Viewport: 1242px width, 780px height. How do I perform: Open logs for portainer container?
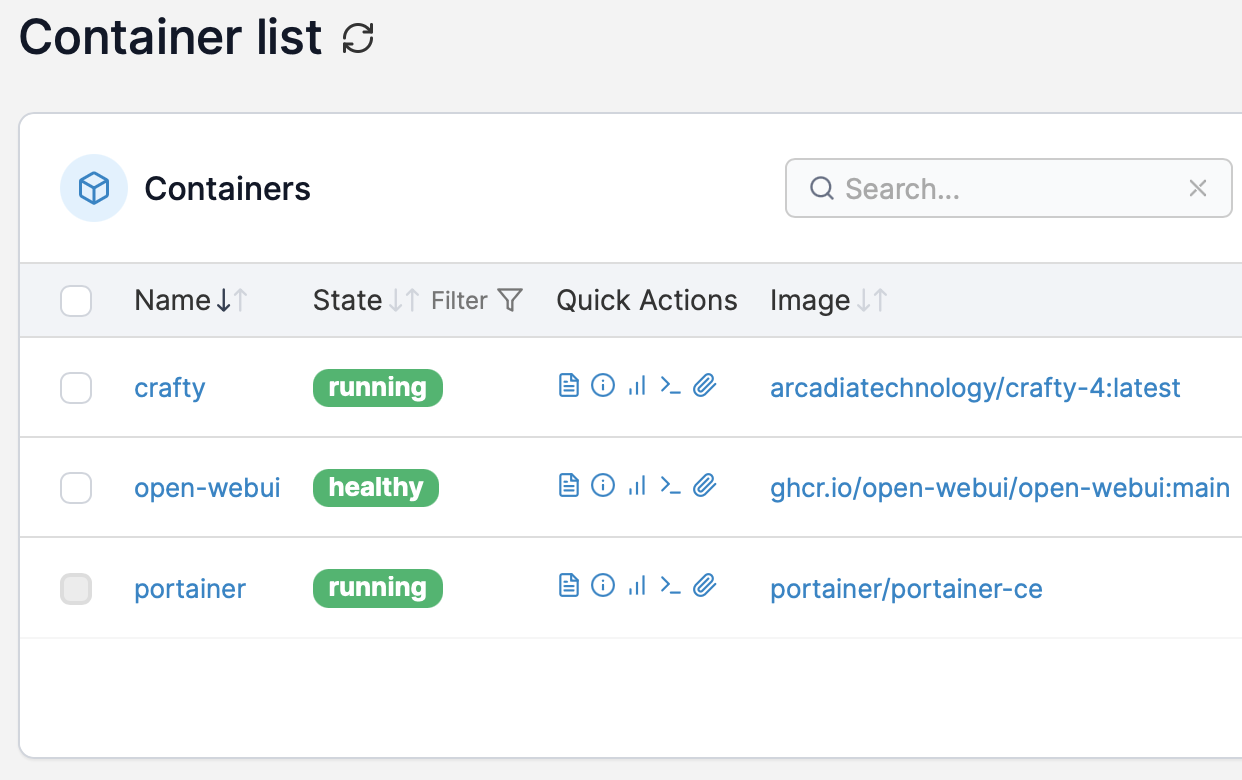(568, 586)
